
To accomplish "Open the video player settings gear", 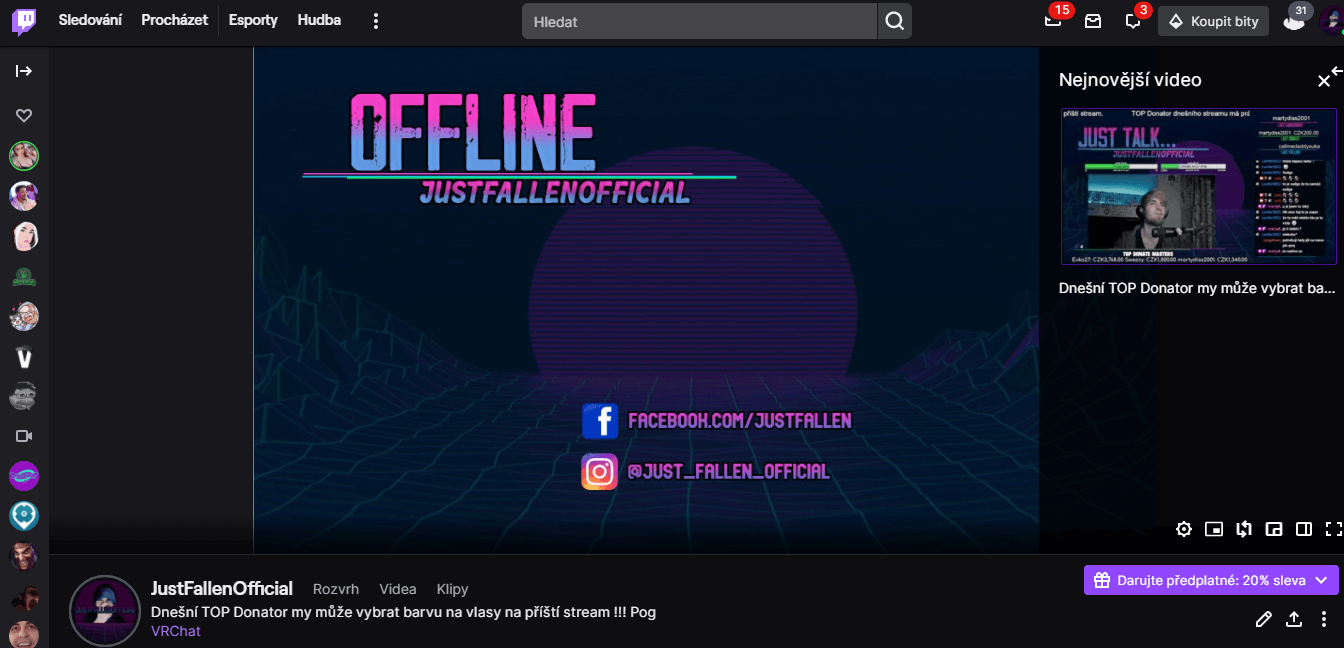I will [1184, 529].
